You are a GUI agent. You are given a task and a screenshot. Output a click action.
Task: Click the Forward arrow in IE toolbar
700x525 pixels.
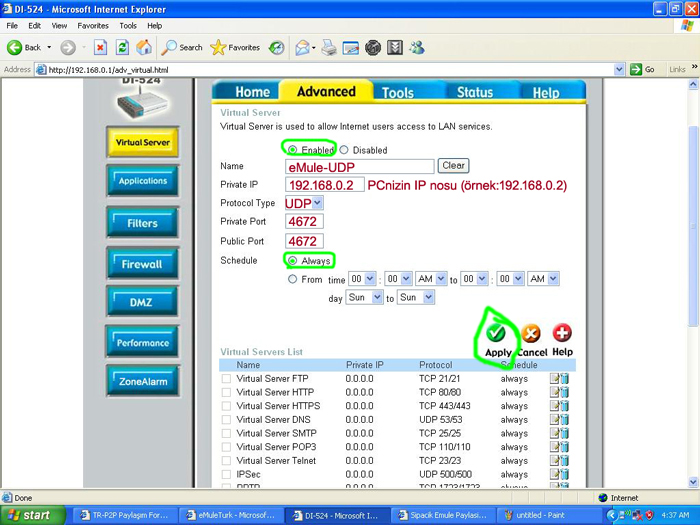[68, 47]
